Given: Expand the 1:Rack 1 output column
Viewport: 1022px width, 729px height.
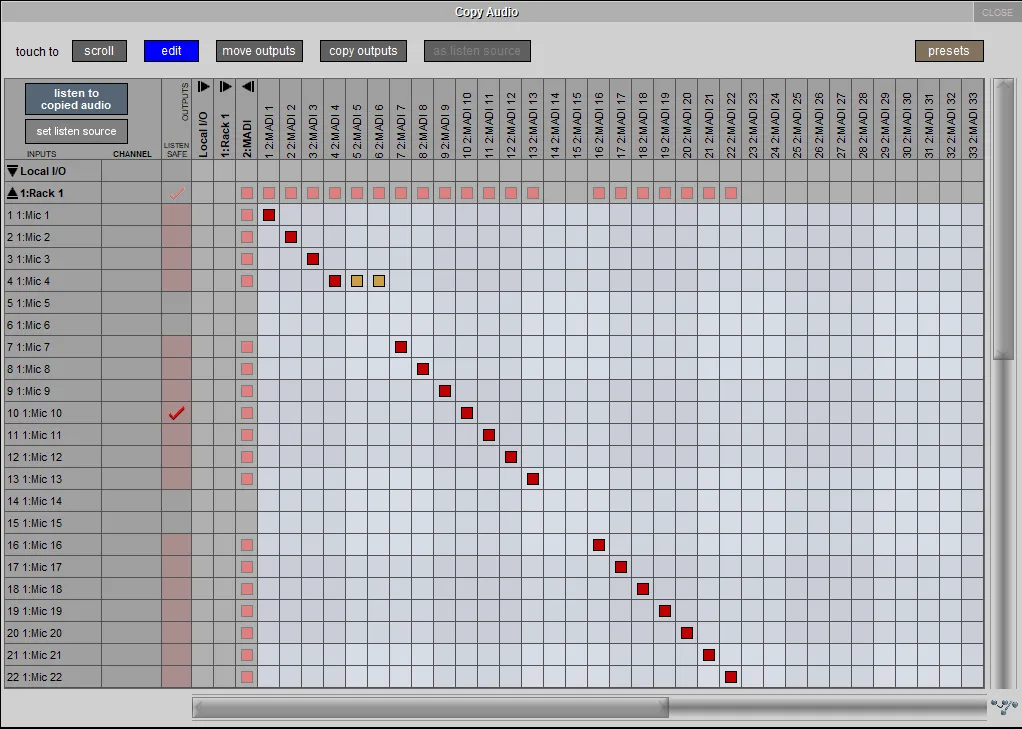Looking at the screenshot, I should coord(226,87).
